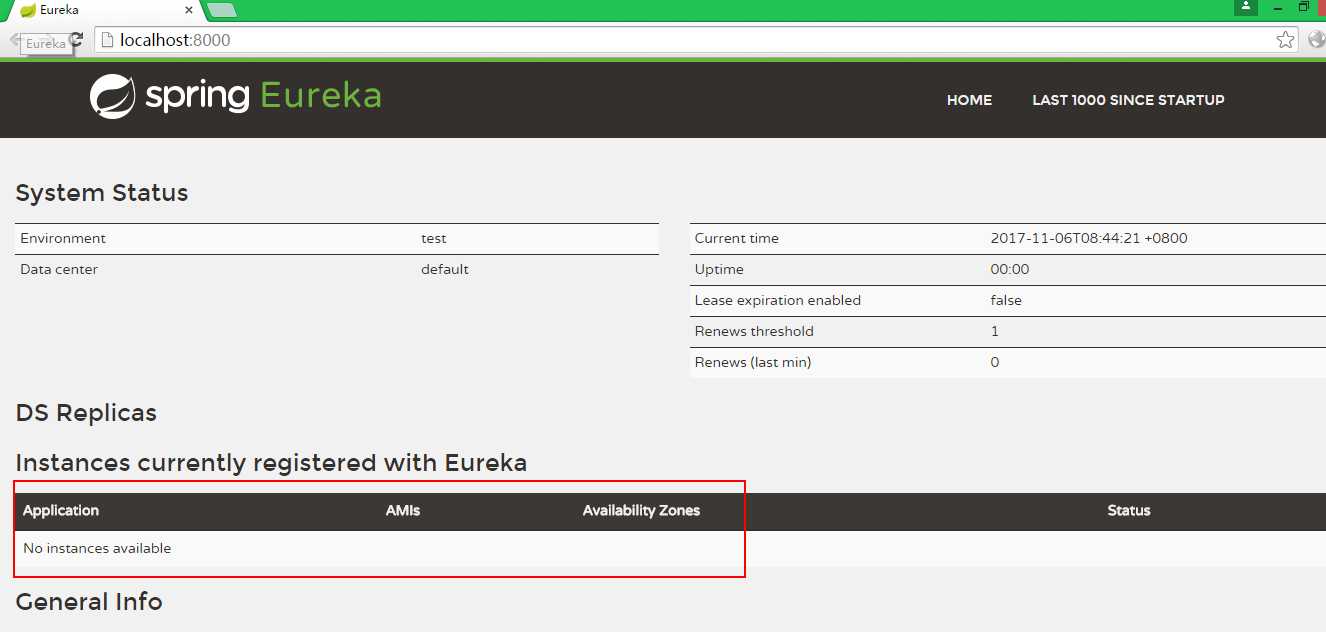Click the Availability Zones column header
This screenshot has width=1326, height=632.
(x=641, y=510)
